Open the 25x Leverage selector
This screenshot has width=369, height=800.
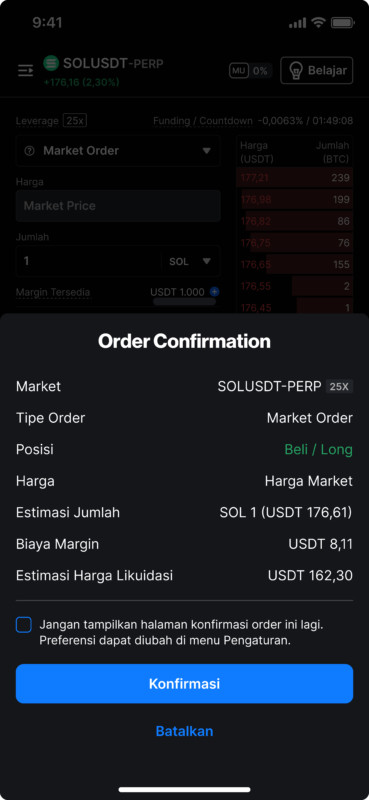click(75, 121)
